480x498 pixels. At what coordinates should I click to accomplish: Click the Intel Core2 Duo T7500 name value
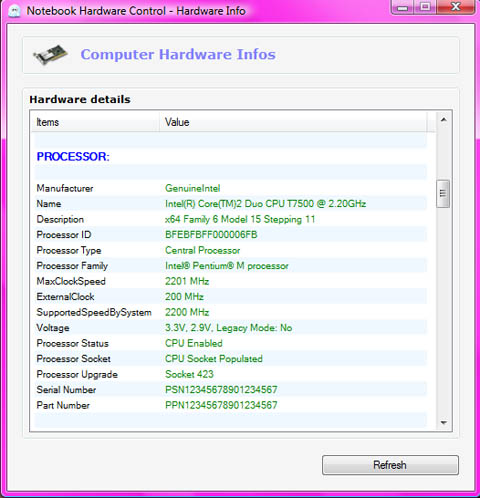(x=265, y=204)
